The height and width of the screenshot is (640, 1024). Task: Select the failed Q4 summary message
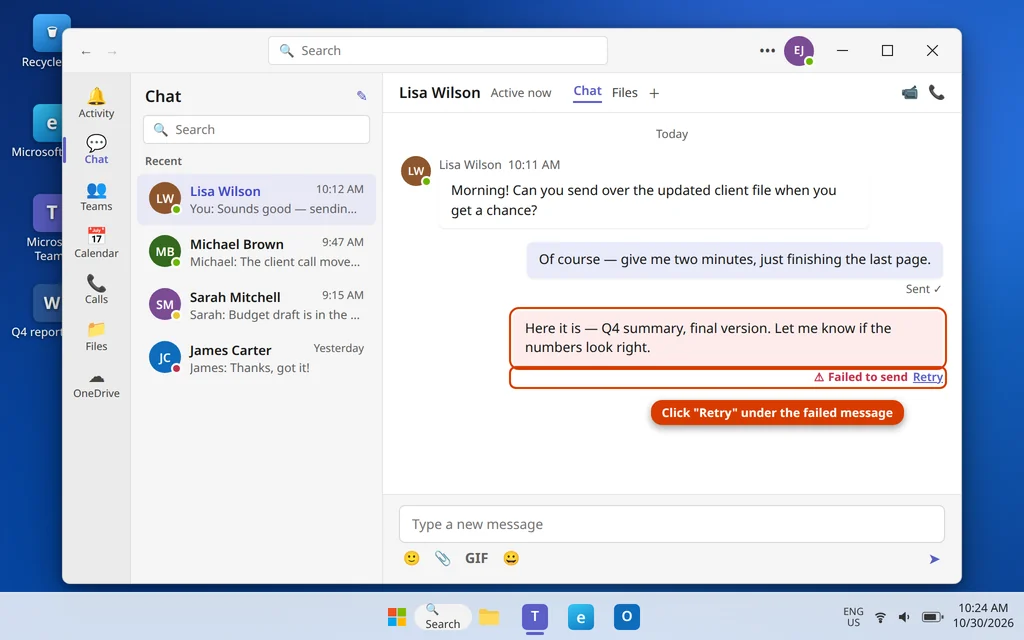[x=728, y=338]
